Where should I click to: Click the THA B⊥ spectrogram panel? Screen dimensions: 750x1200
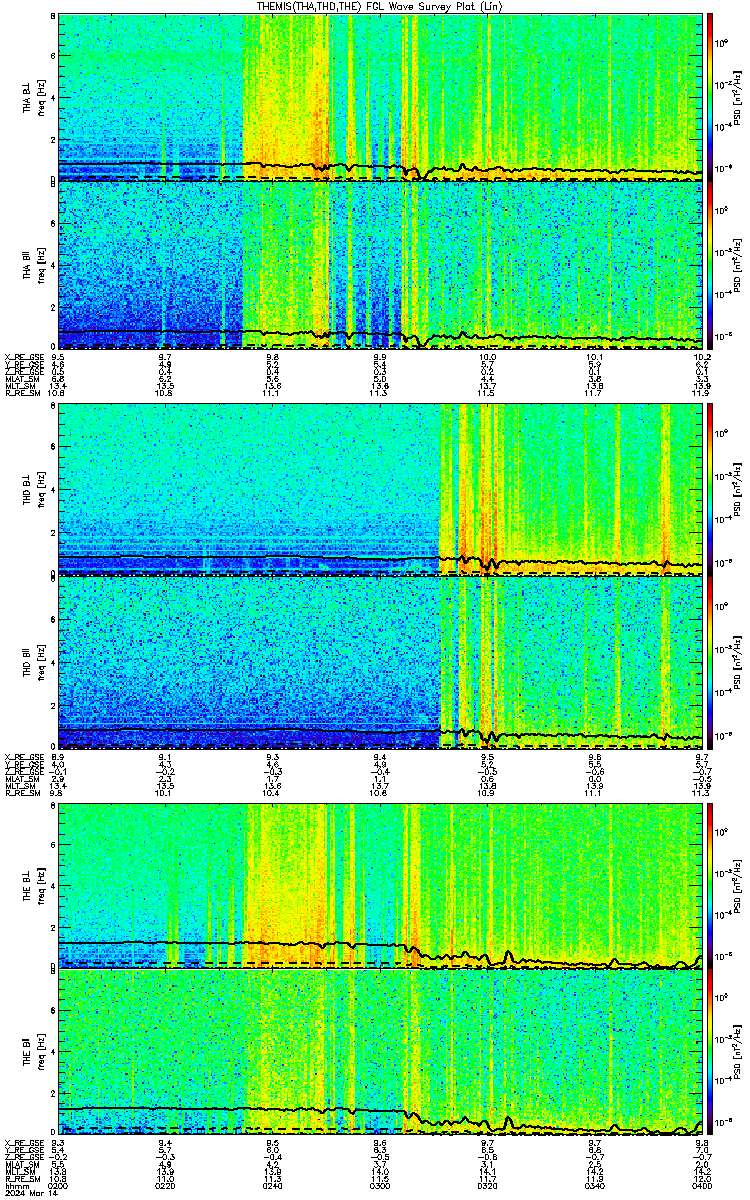pos(380,96)
